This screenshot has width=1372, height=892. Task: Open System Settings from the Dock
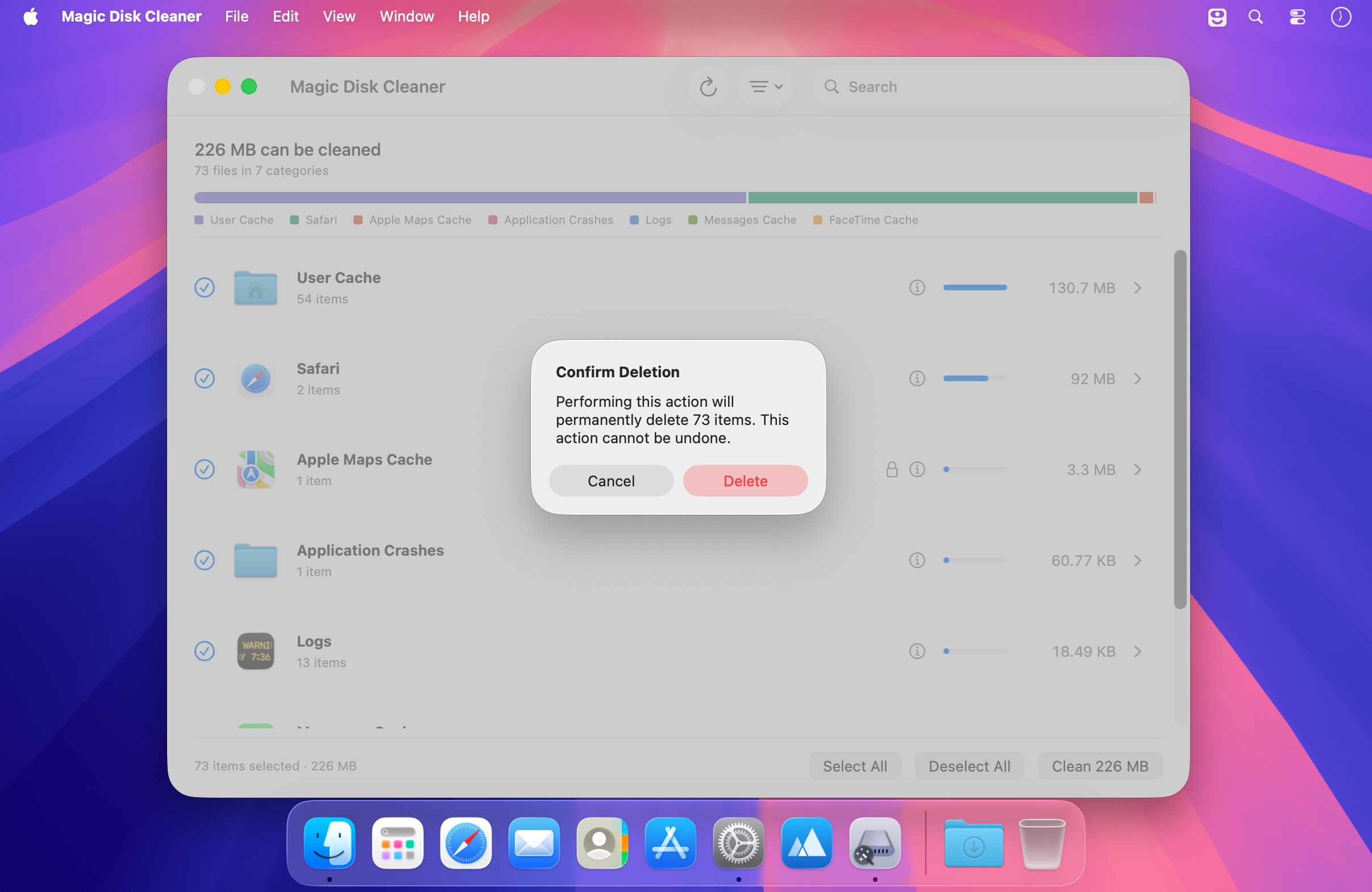click(738, 843)
